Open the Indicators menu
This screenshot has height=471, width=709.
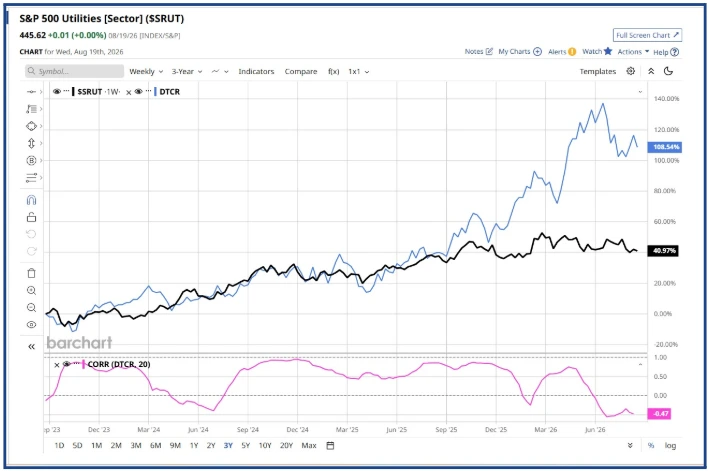256,71
